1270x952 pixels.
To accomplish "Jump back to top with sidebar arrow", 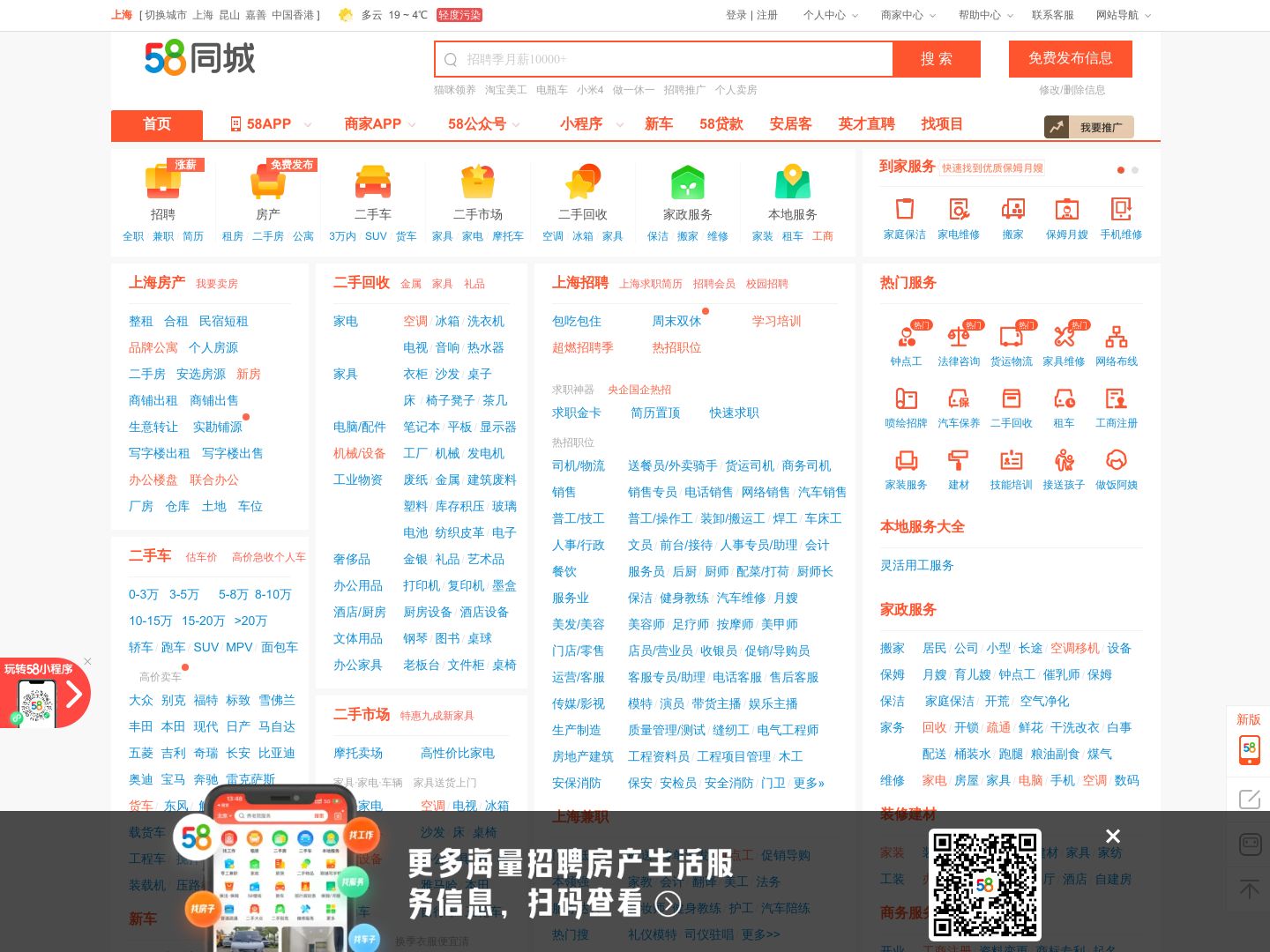I will 1250,889.
